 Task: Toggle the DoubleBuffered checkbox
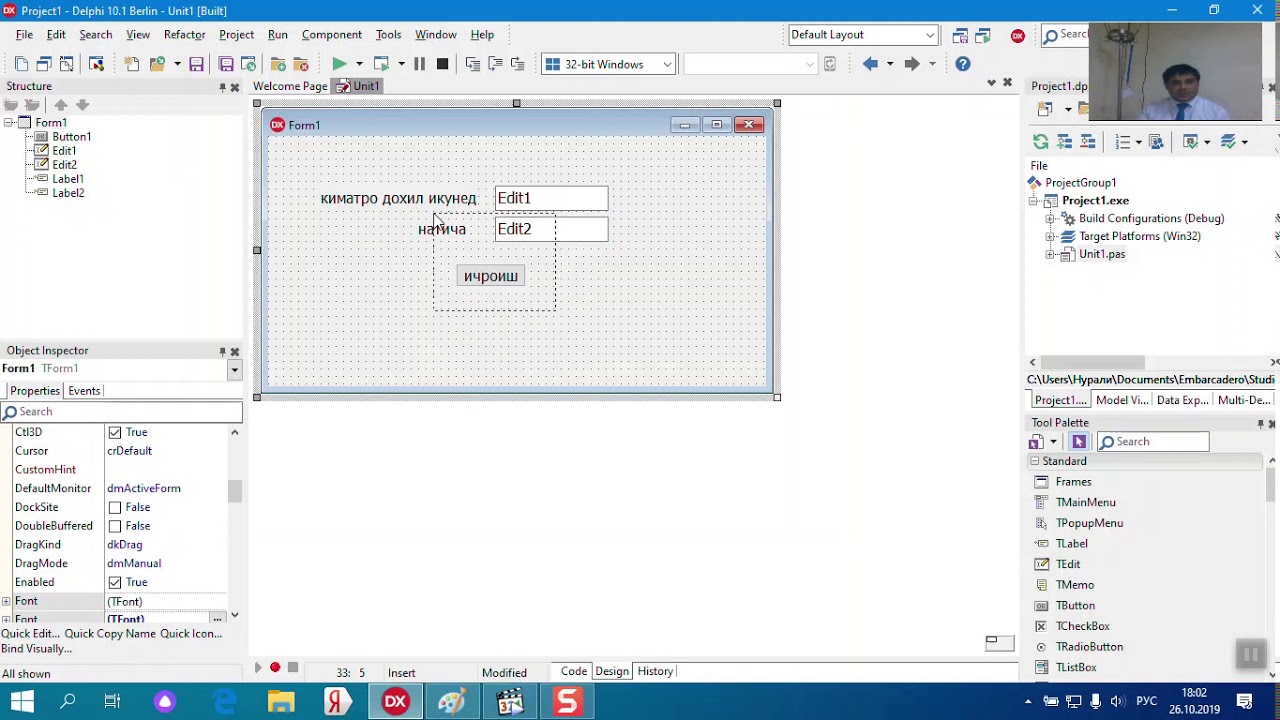pyautogui.click(x=115, y=526)
